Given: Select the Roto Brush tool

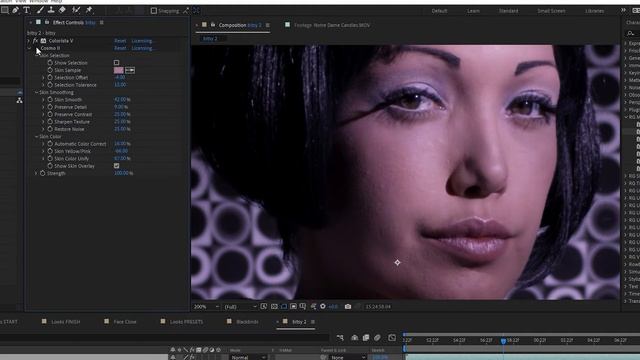Looking at the screenshot, I should point(76,10).
